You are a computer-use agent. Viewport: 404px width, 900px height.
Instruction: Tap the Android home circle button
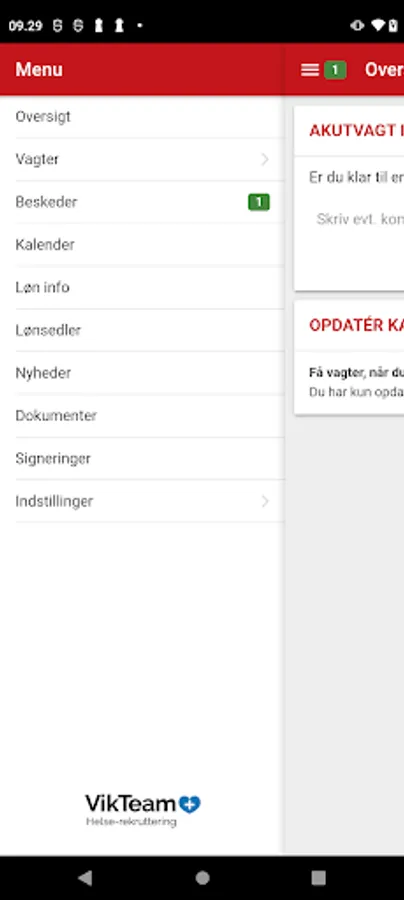202,878
